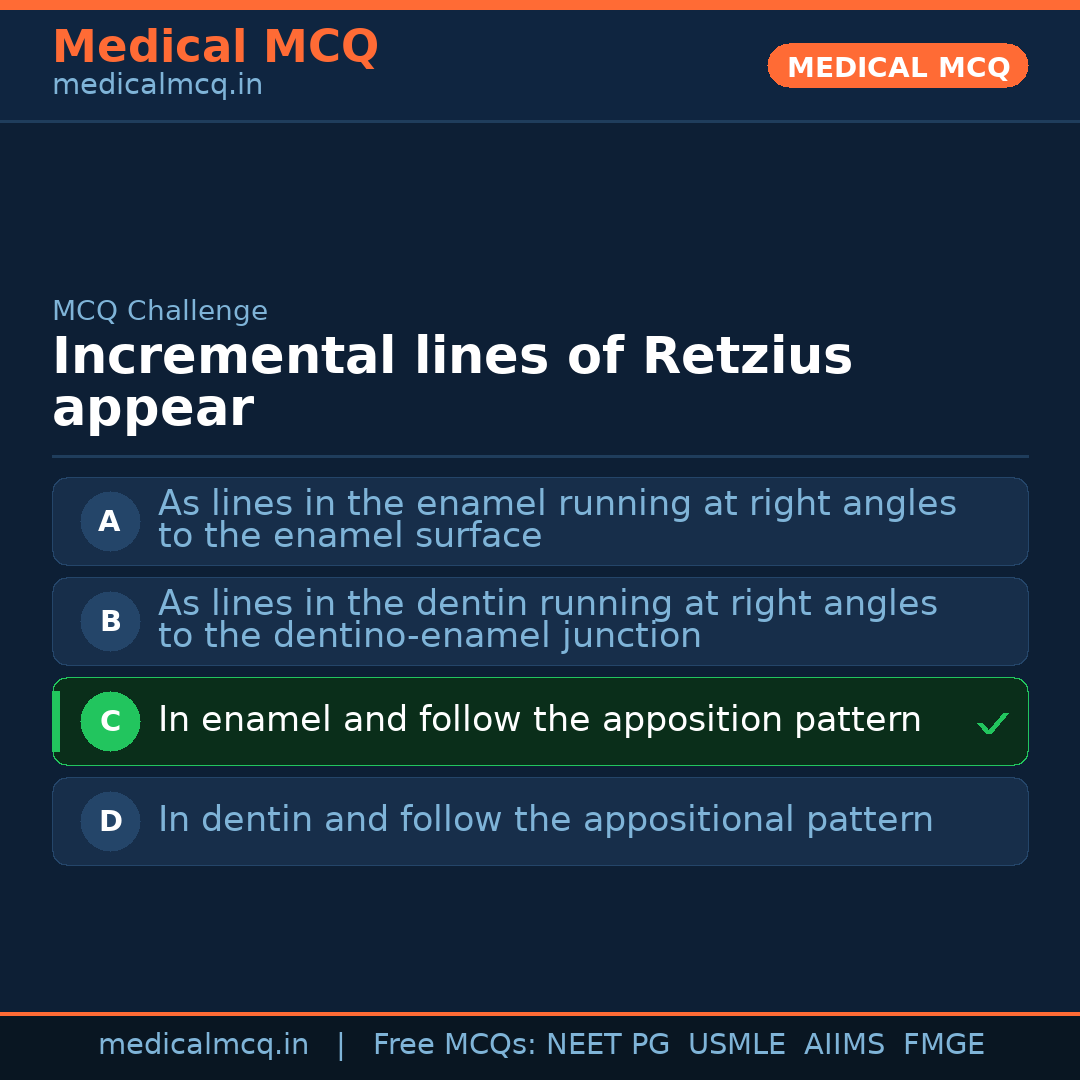Viewport: 1080px width, 1080px height.
Task: Click the orange Medical MCQ header title
Action: click(215, 47)
